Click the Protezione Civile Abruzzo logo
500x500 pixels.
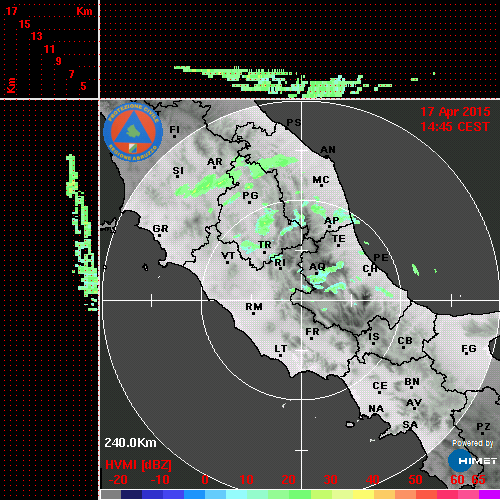click(133, 132)
